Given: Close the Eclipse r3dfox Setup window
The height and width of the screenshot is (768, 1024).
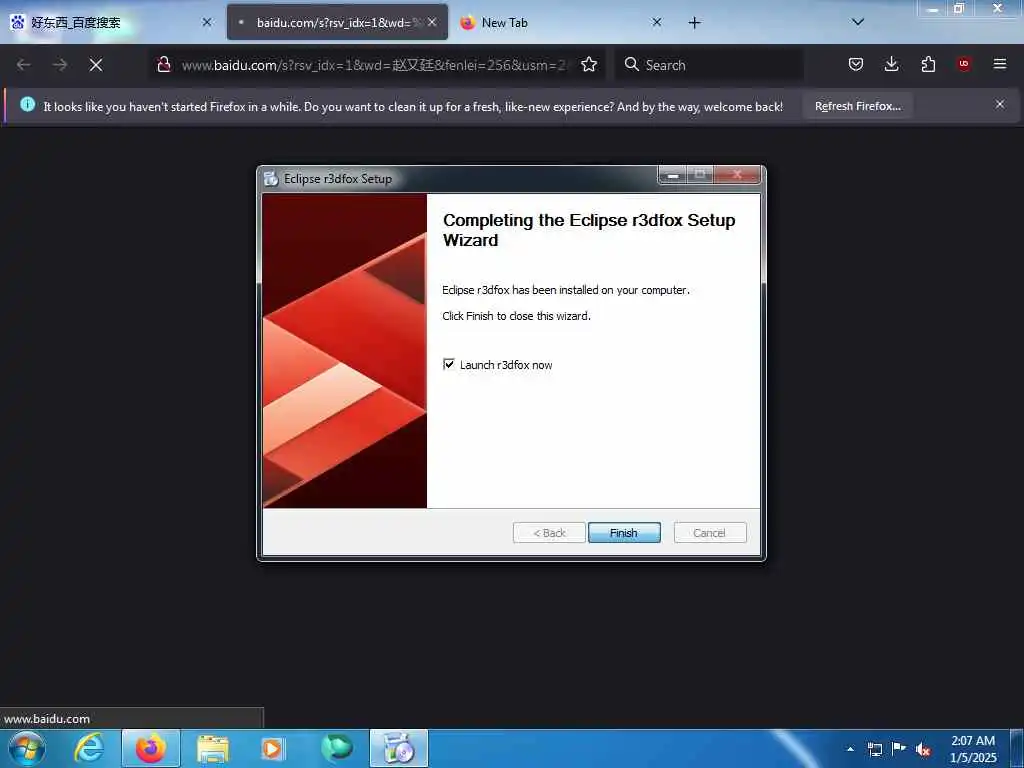Looking at the screenshot, I should click(737, 174).
